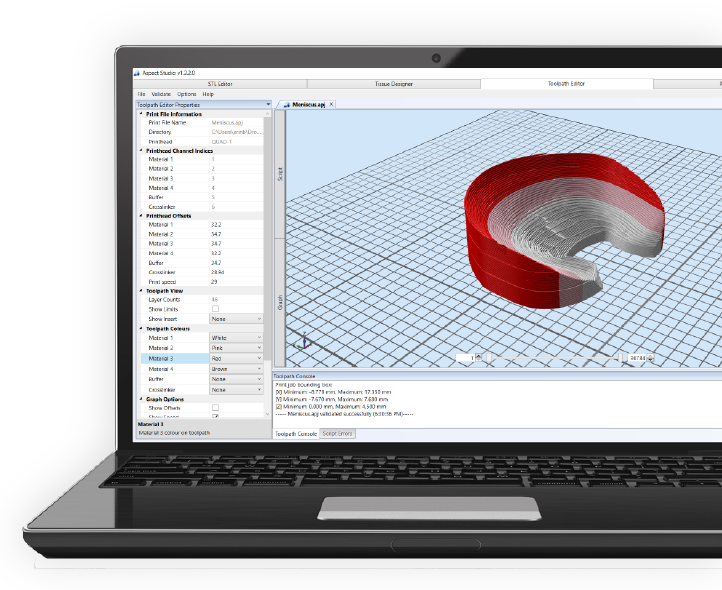Open the vertical Graph side tab
The width and height of the screenshot is (722, 590).
(280, 303)
